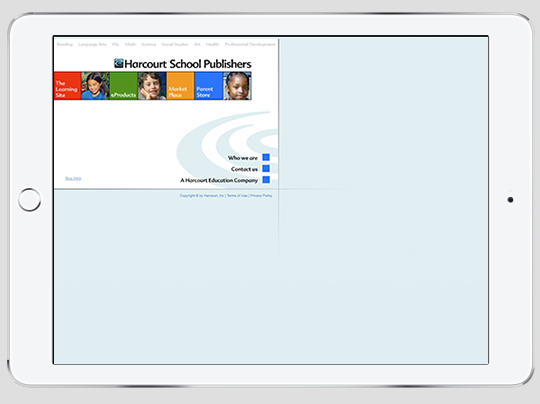Click blue square beside Who we are
540x404 pixels.
[266, 157]
